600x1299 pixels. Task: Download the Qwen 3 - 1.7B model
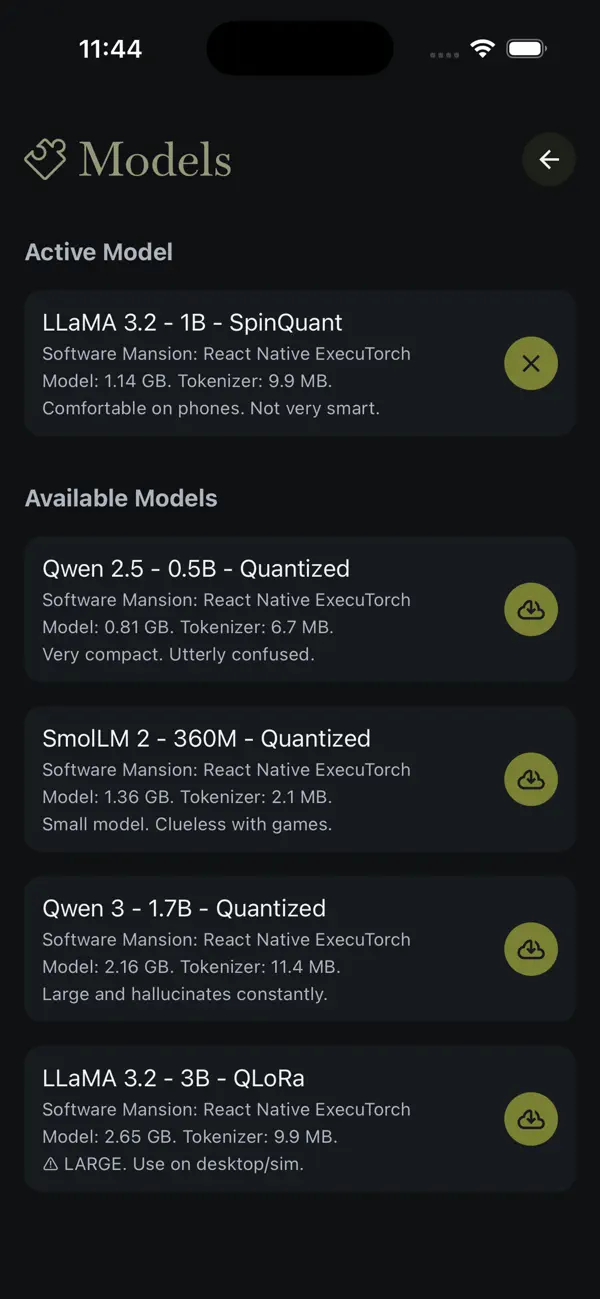tap(531, 949)
